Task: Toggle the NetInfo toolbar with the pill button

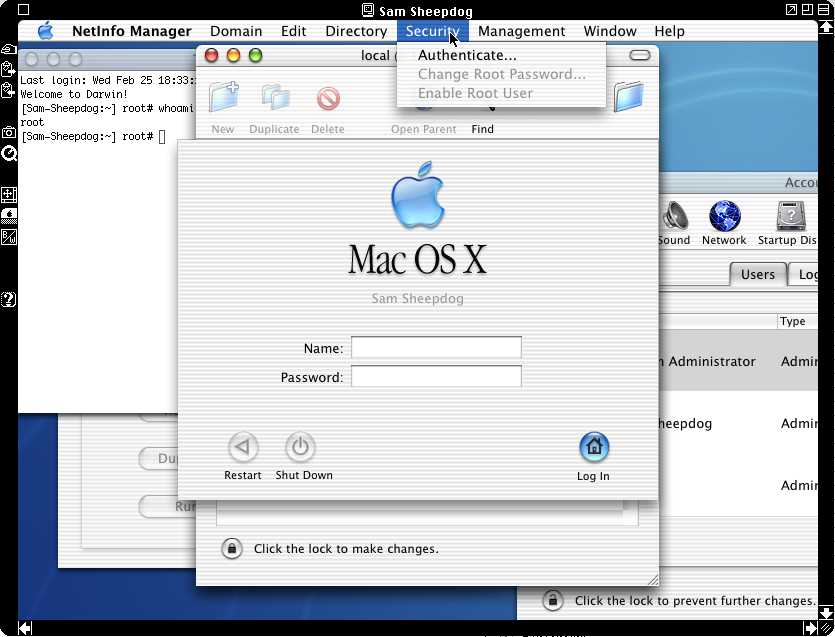Action: (x=640, y=55)
